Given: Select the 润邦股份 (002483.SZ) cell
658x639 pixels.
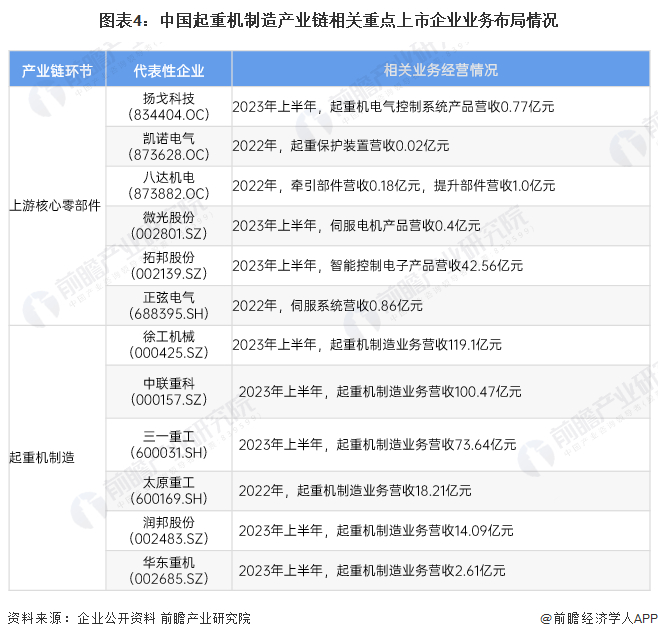Looking at the screenshot, I should [x=169, y=531].
